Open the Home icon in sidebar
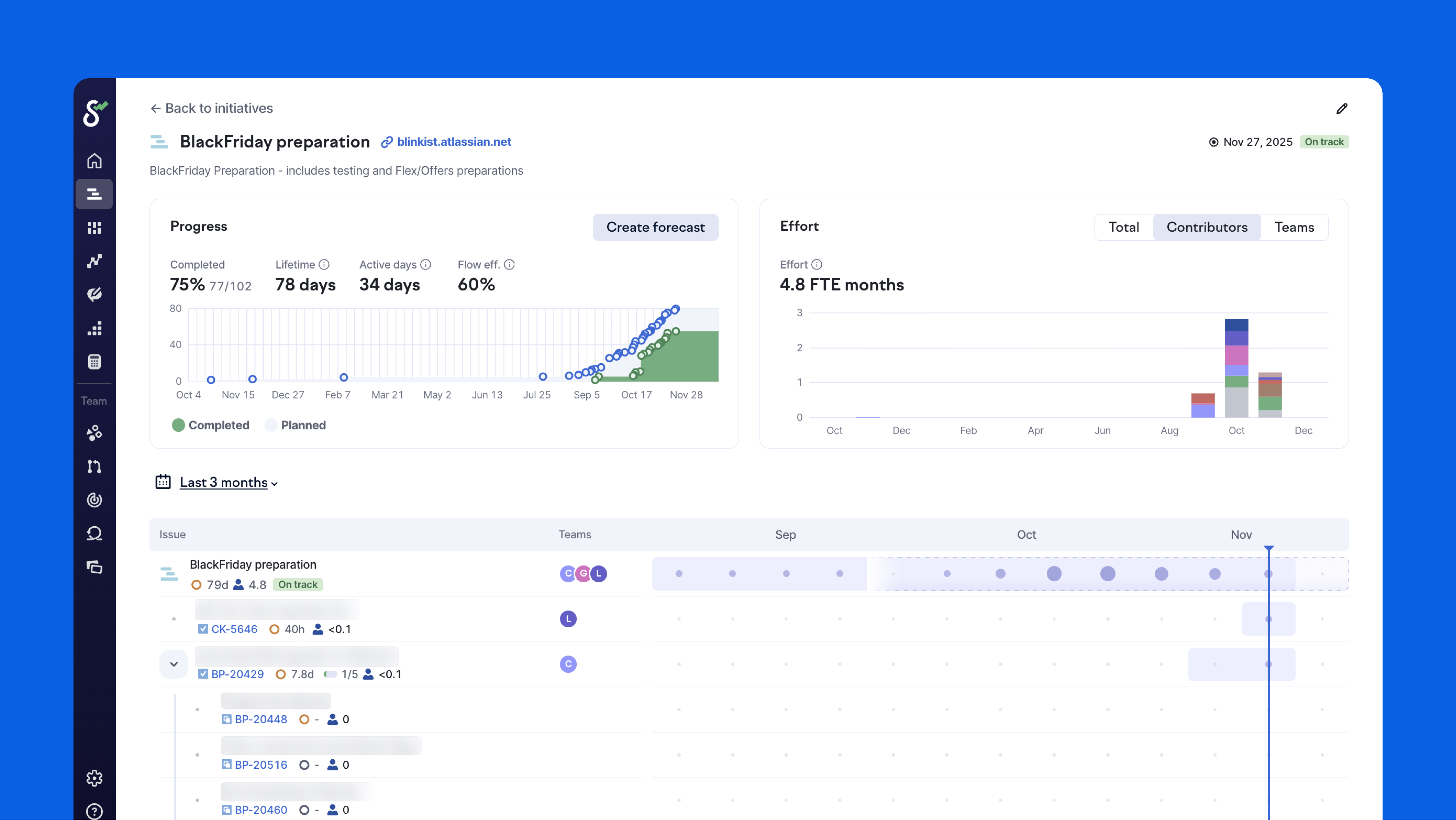Screen dimensions: 1456x820 point(94,161)
